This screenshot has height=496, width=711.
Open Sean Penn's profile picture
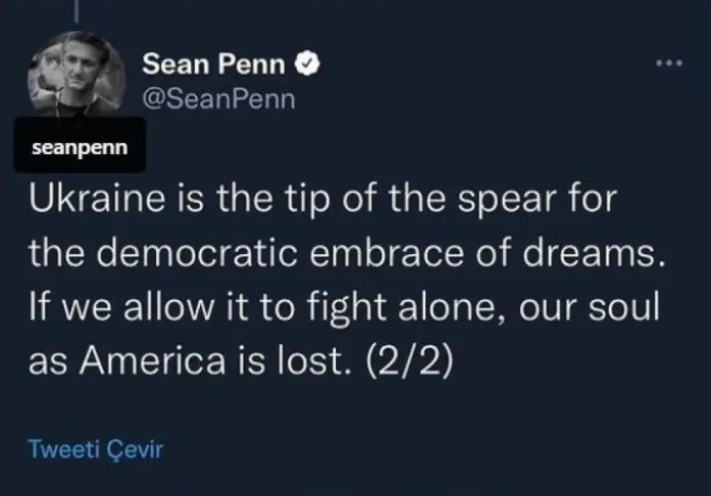point(77,75)
